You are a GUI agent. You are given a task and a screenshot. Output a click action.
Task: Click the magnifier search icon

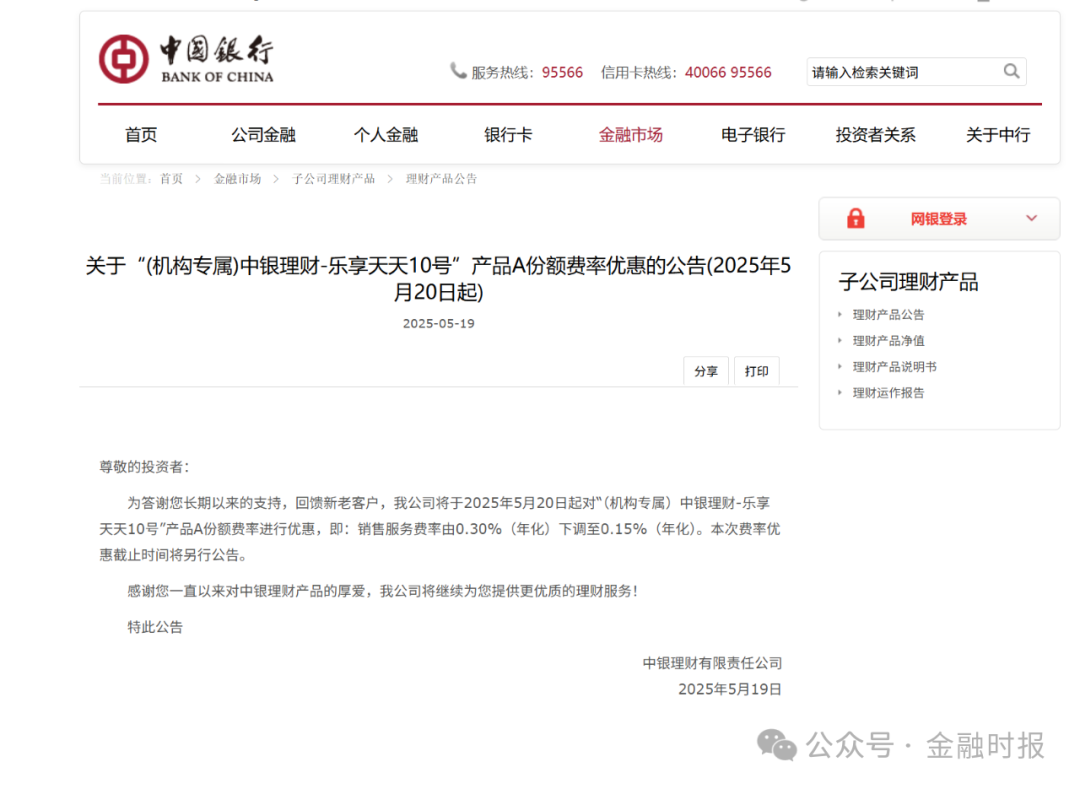point(1011,71)
